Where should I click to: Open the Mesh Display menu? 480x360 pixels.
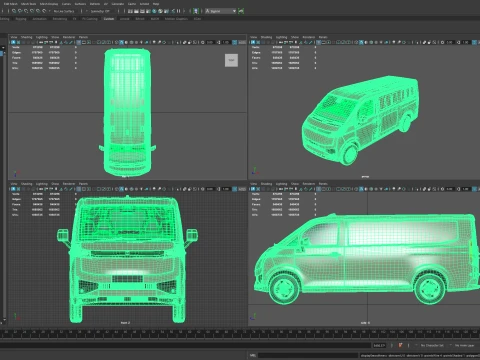point(49,4)
